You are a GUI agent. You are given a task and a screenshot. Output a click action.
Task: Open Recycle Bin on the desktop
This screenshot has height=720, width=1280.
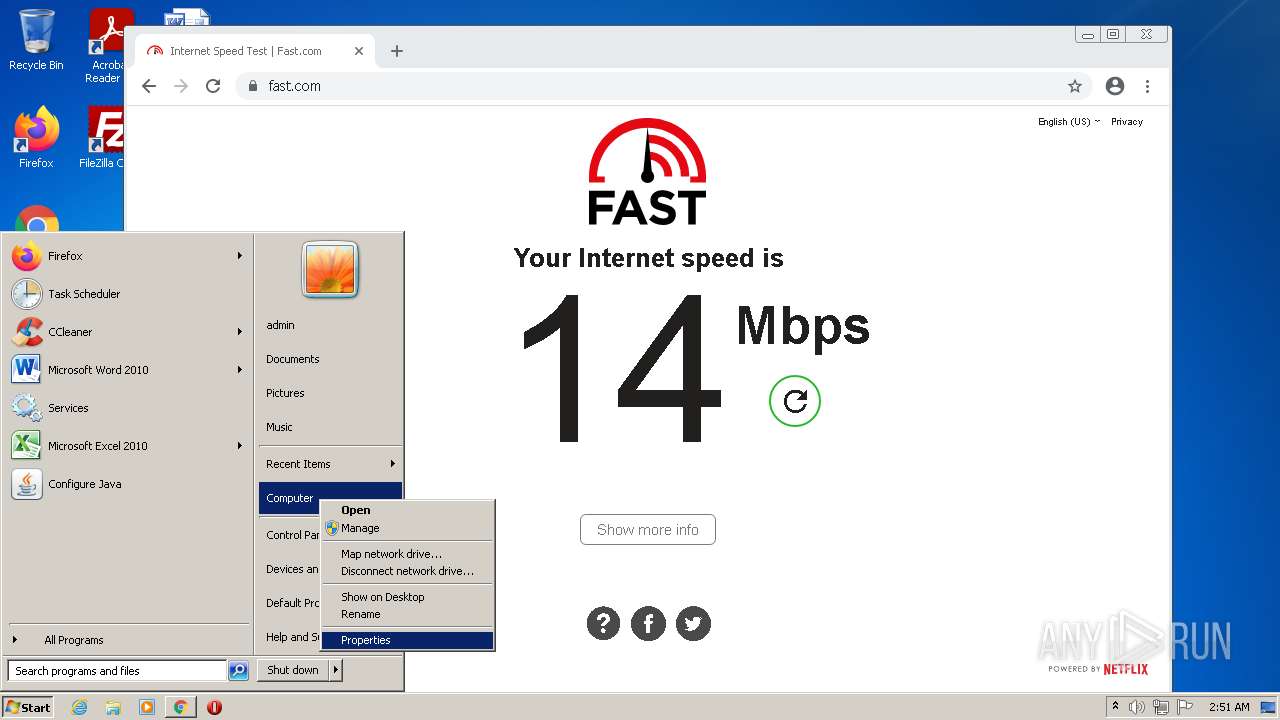[x=36, y=40]
